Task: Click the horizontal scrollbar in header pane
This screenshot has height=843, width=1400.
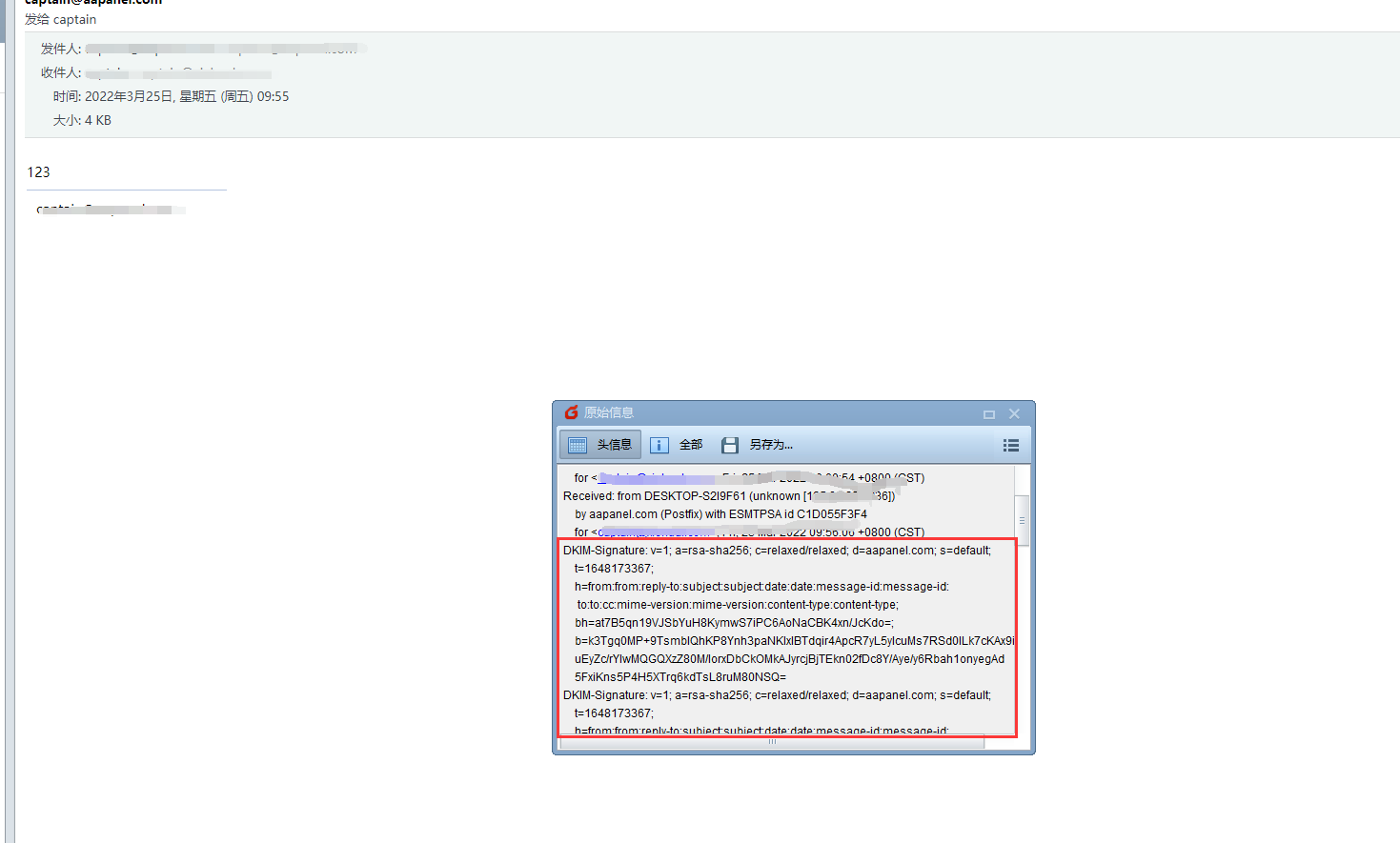Action: tap(772, 742)
